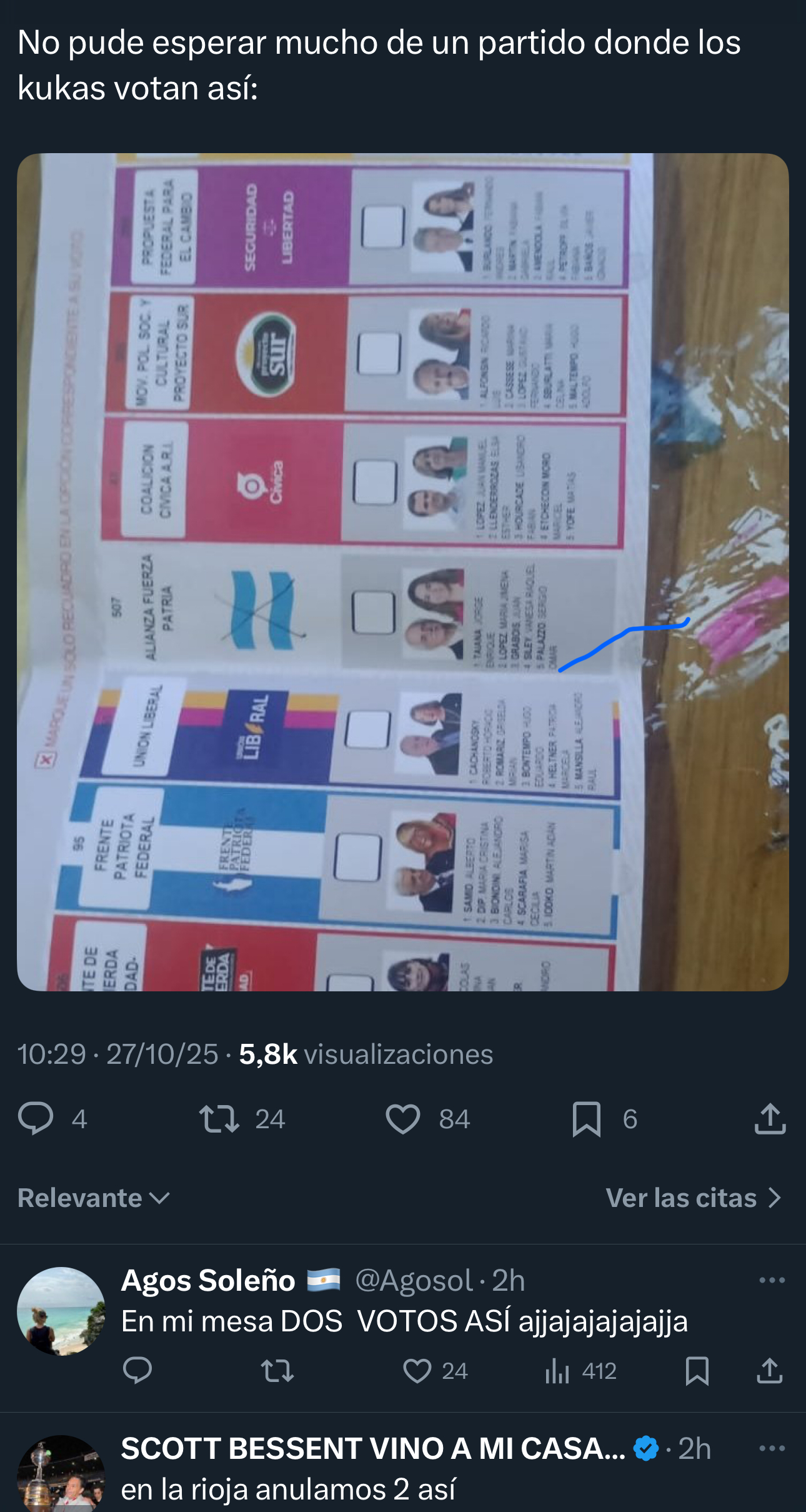Open Agos Soleño's profile picture
806x1512 pixels.
pos(61,1311)
